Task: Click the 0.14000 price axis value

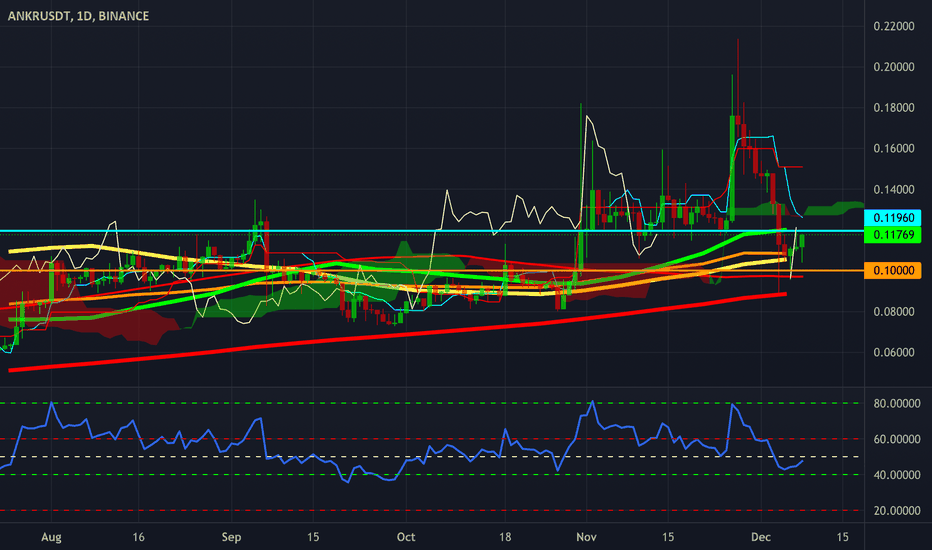Action: pyautogui.click(x=893, y=190)
